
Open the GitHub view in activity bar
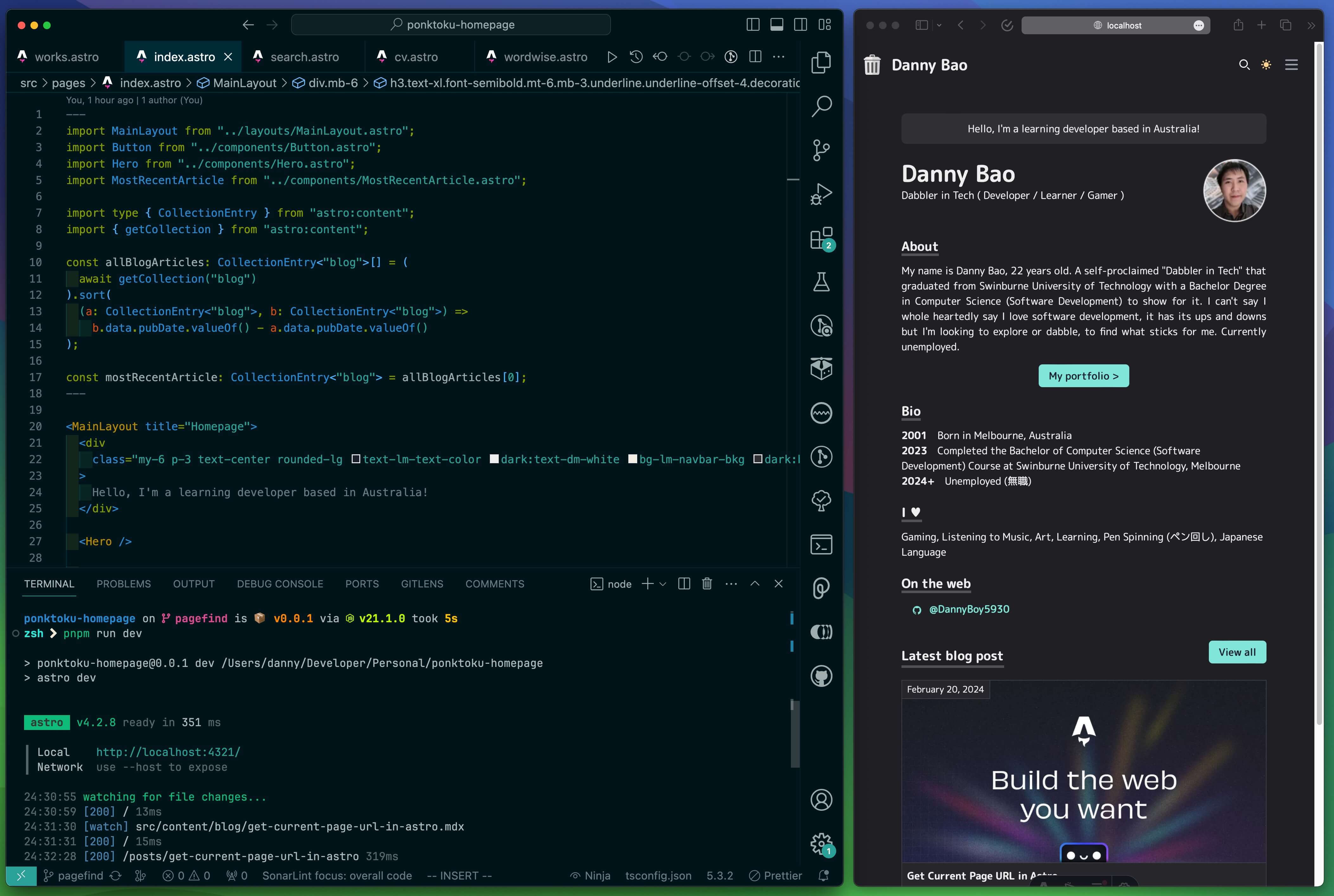[x=821, y=676]
